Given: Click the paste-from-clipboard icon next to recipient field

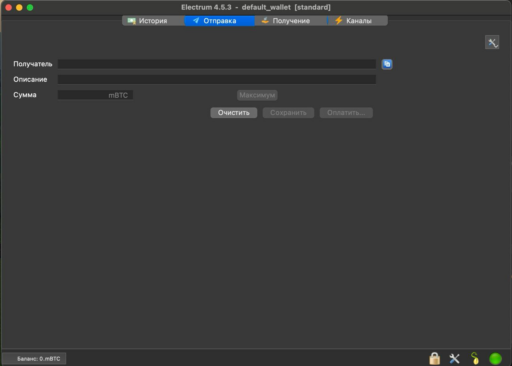Looking at the screenshot, I should [x=387, y=64].
